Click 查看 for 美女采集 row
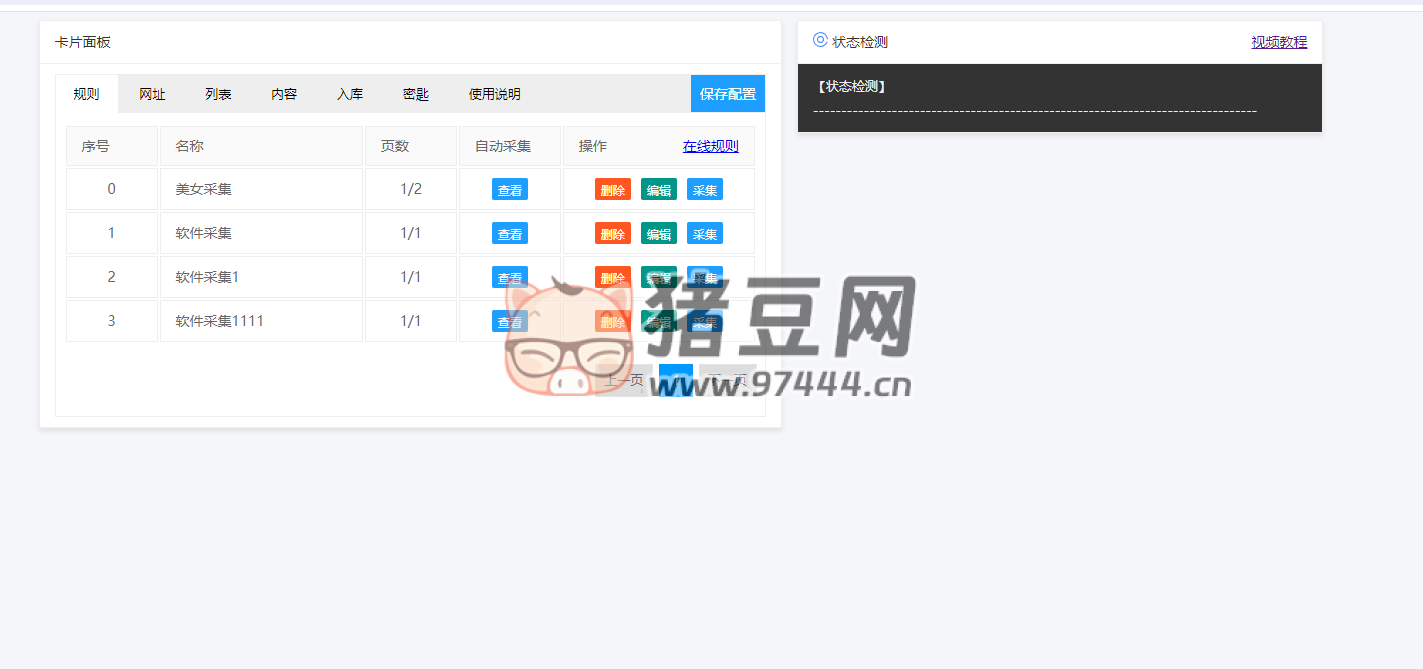Viewport: 1423px width, 669px height. pyautogui.click(x=510, y=190)
